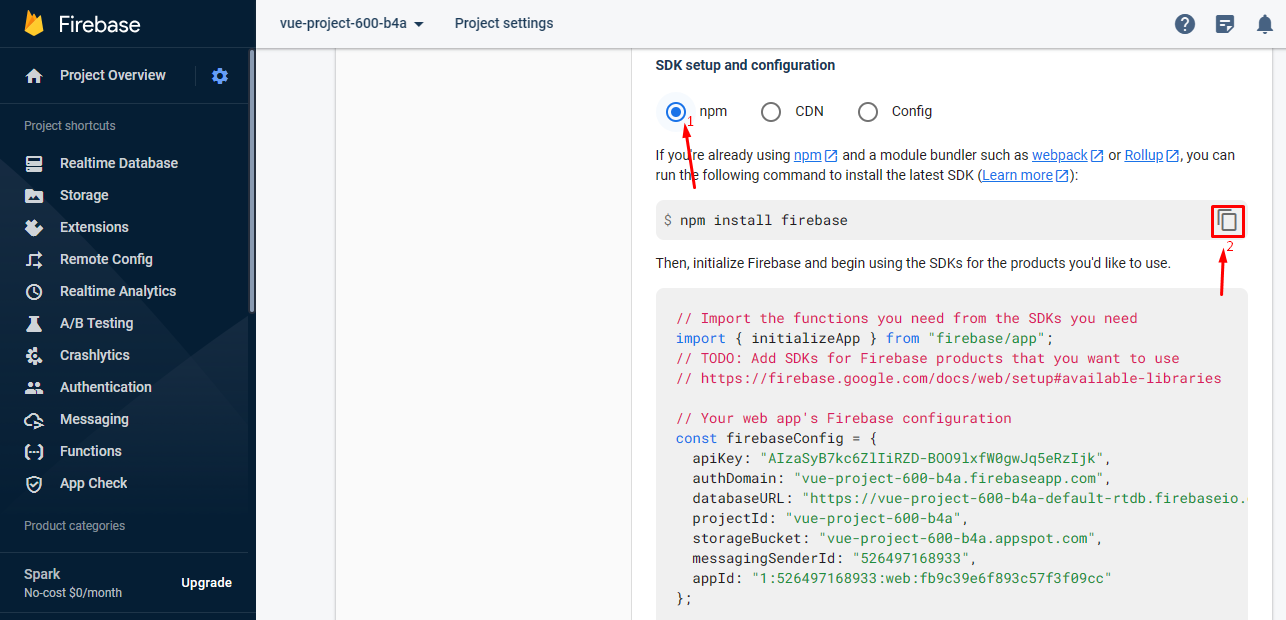1286x620 pixels.
Task: Open the webpack documentation link
Action: [x=1059, y=155]
